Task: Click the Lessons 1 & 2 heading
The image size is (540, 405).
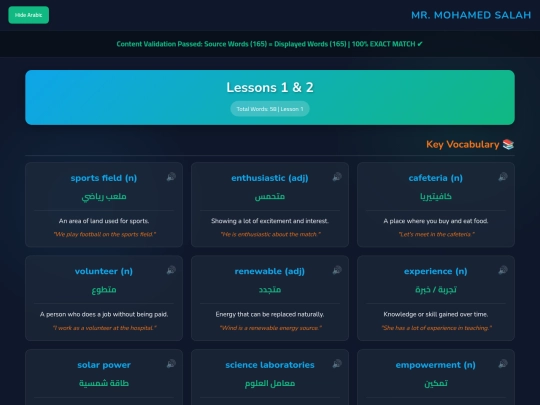Action: (x=270, y=87)
